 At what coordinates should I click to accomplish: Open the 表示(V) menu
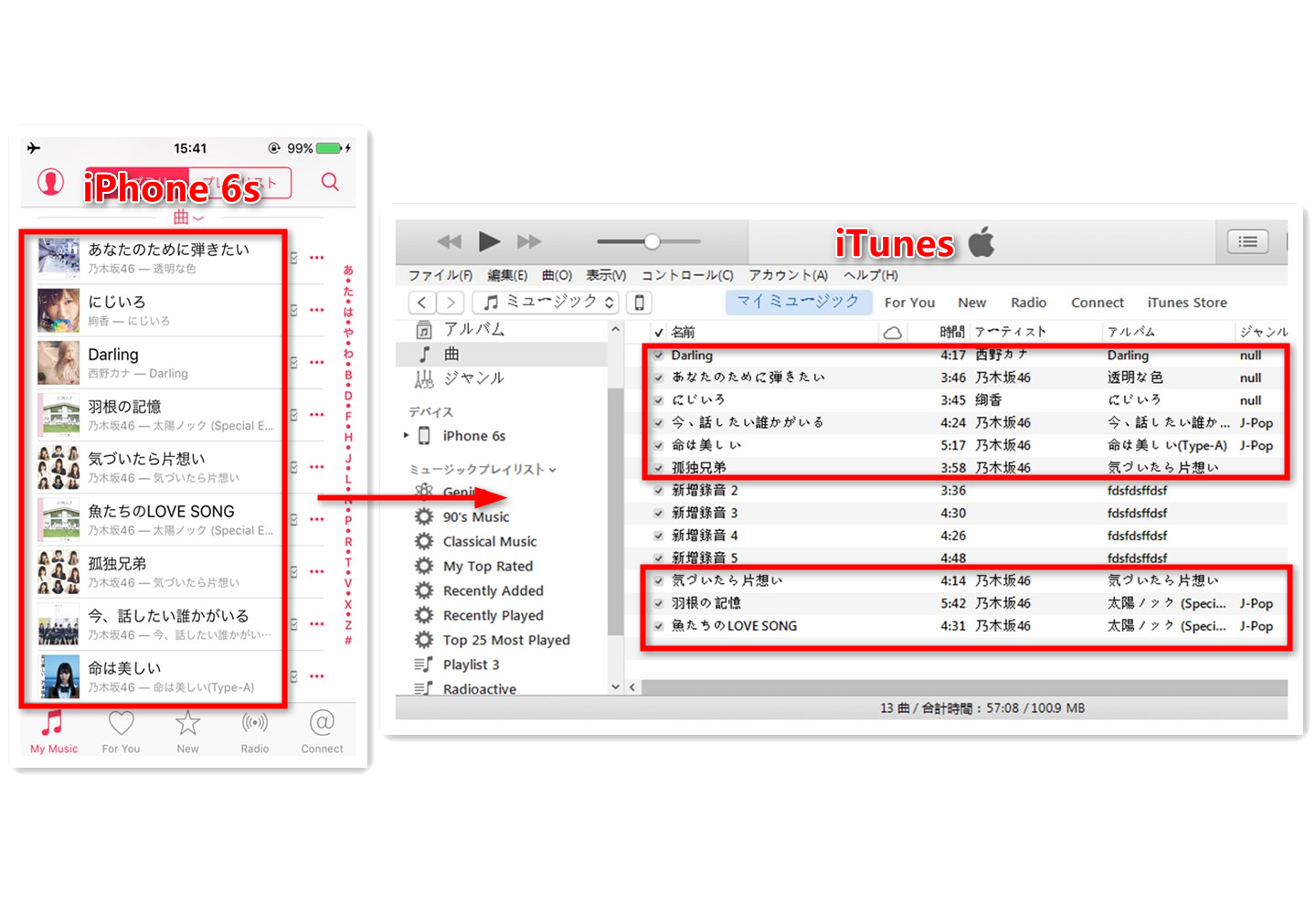coord(606,275)
